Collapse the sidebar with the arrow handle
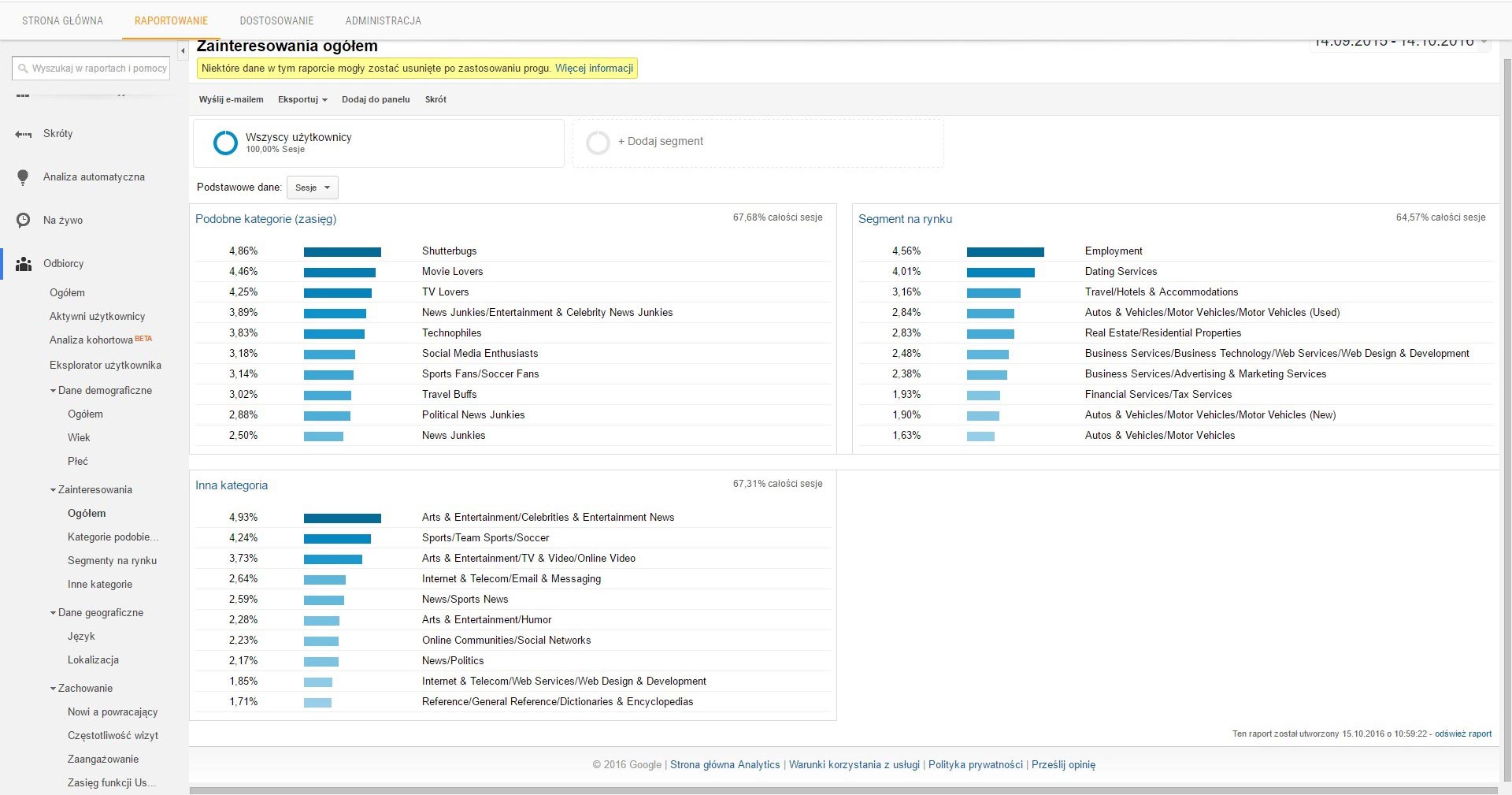This screenshot has width=1512, height=795. (183, 51)
